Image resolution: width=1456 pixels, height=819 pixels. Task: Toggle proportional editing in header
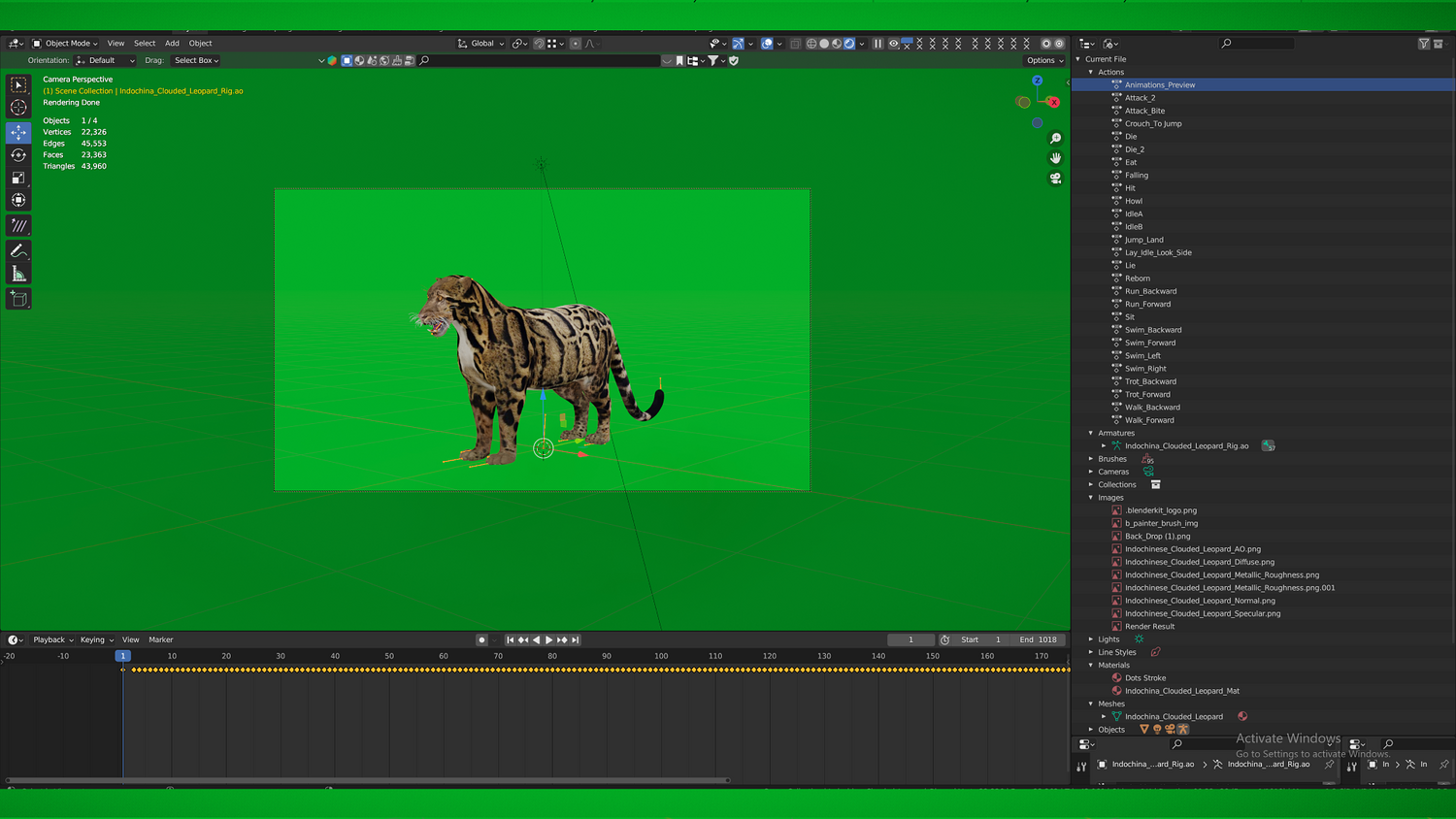point(576,44)
